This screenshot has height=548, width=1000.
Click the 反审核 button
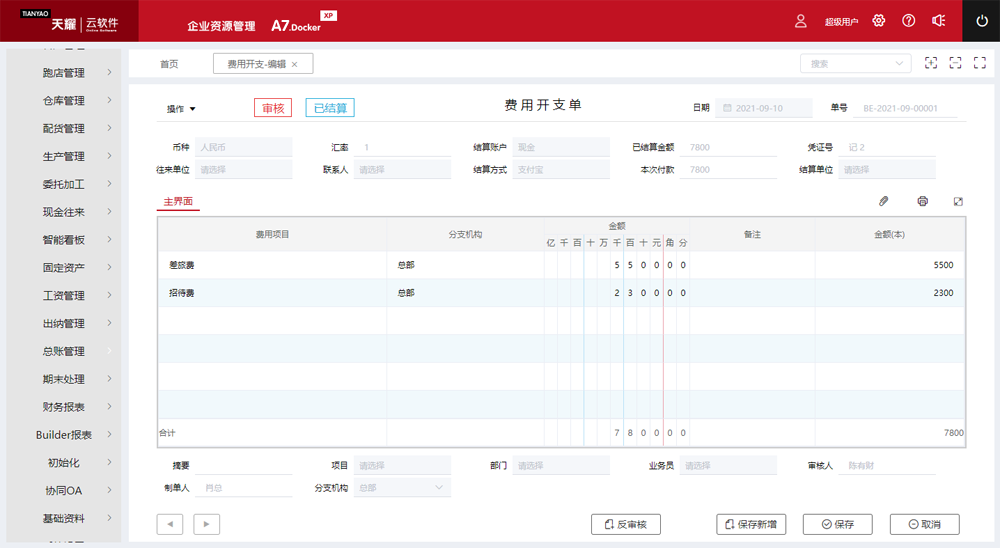[626, 524]
